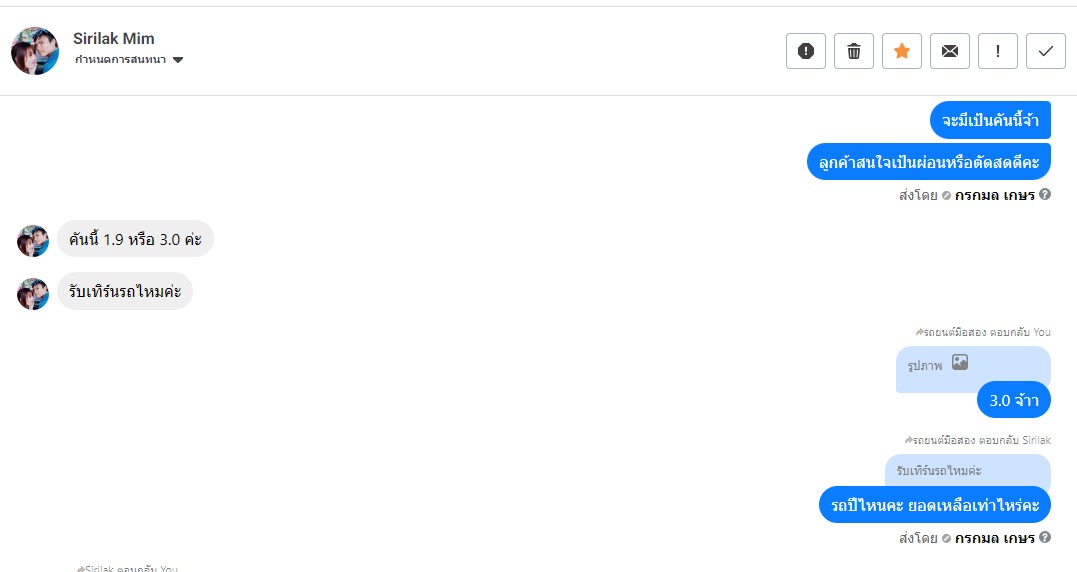Open the กำหนดการสนทนา dropdown arrow

coord(178,60)
